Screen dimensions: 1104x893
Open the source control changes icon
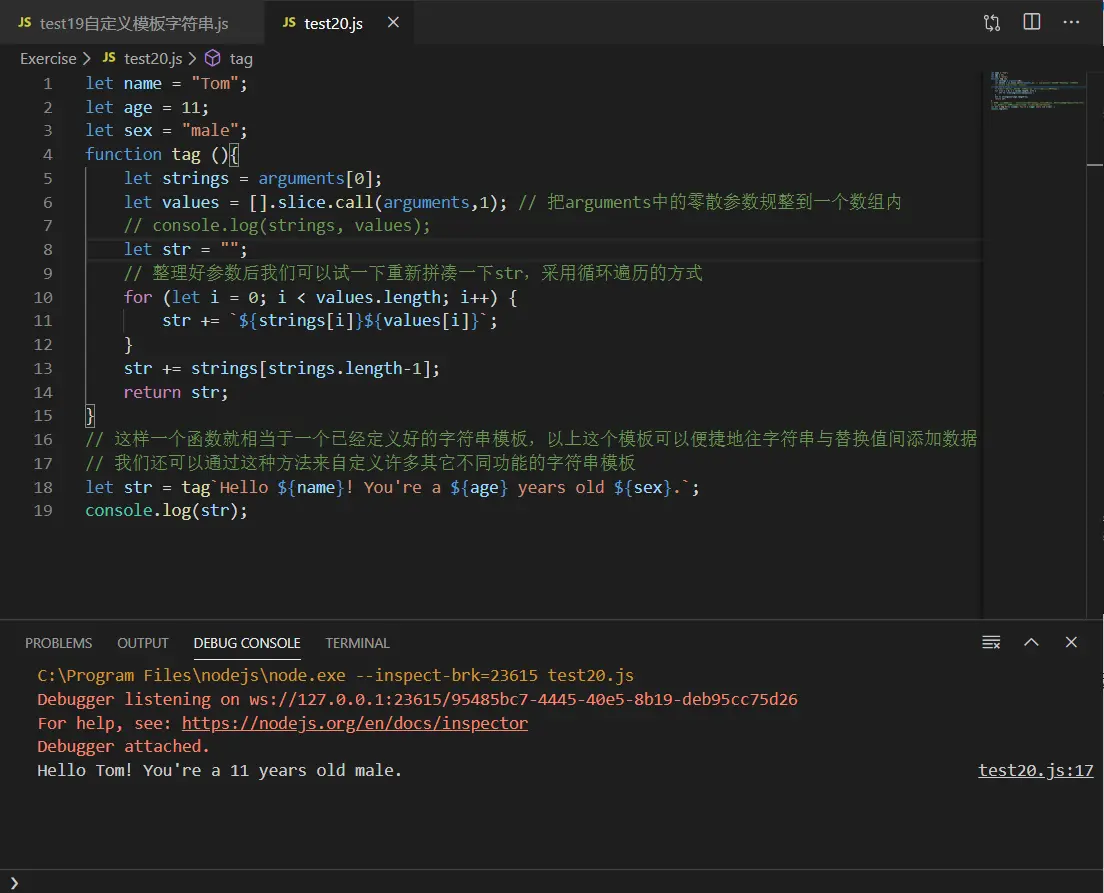992,23
